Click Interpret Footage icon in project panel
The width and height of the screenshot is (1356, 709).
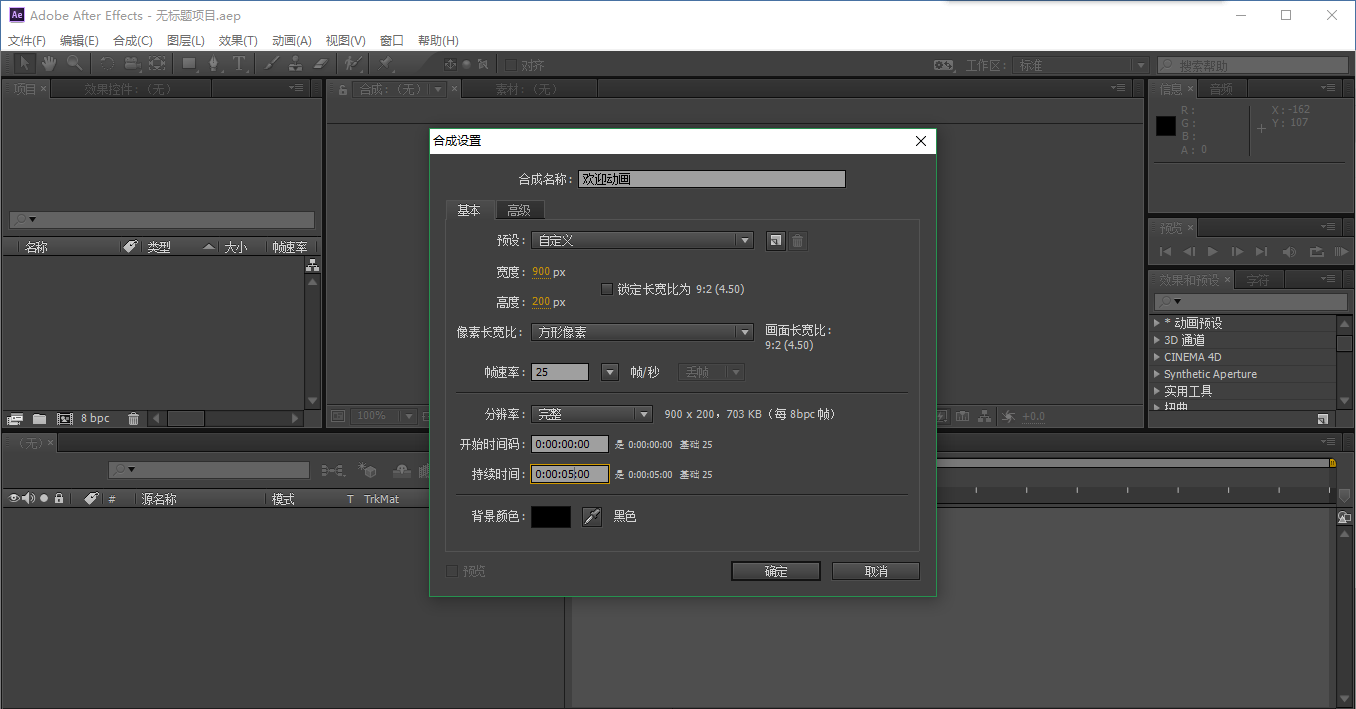click(15, 418)
